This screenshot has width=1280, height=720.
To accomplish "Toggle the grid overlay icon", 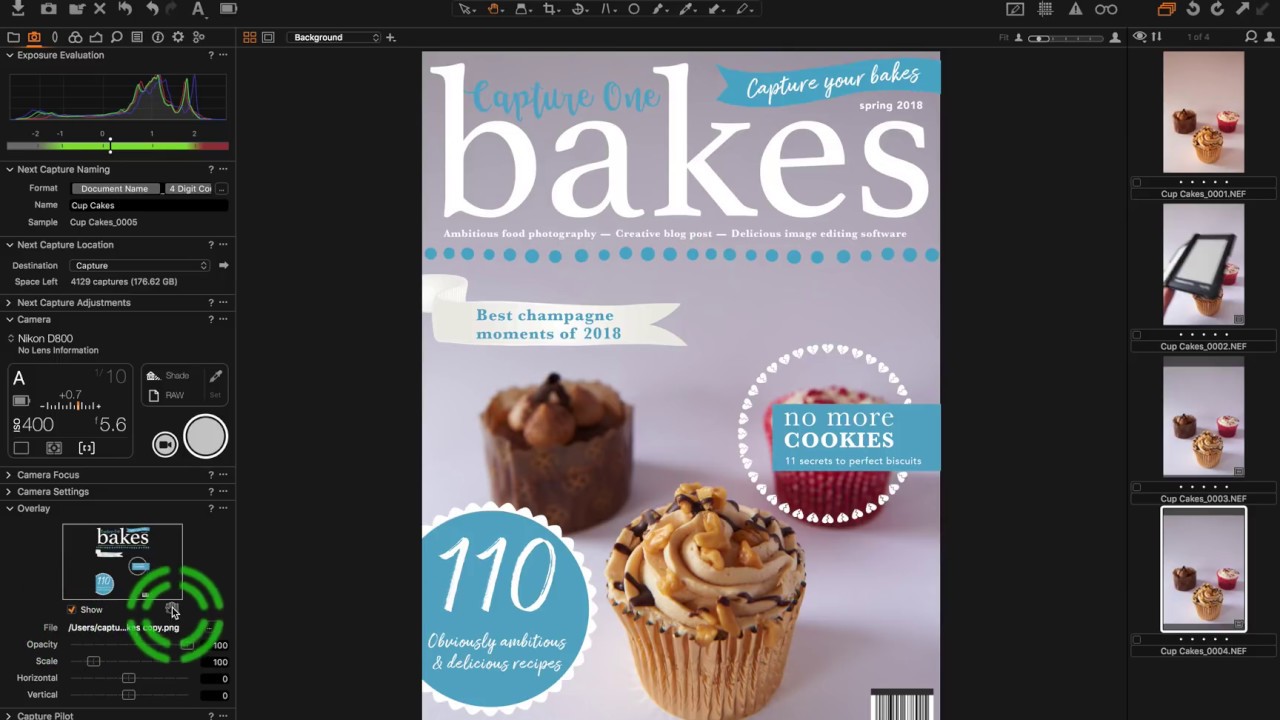I will click(x=1045, y=9).
